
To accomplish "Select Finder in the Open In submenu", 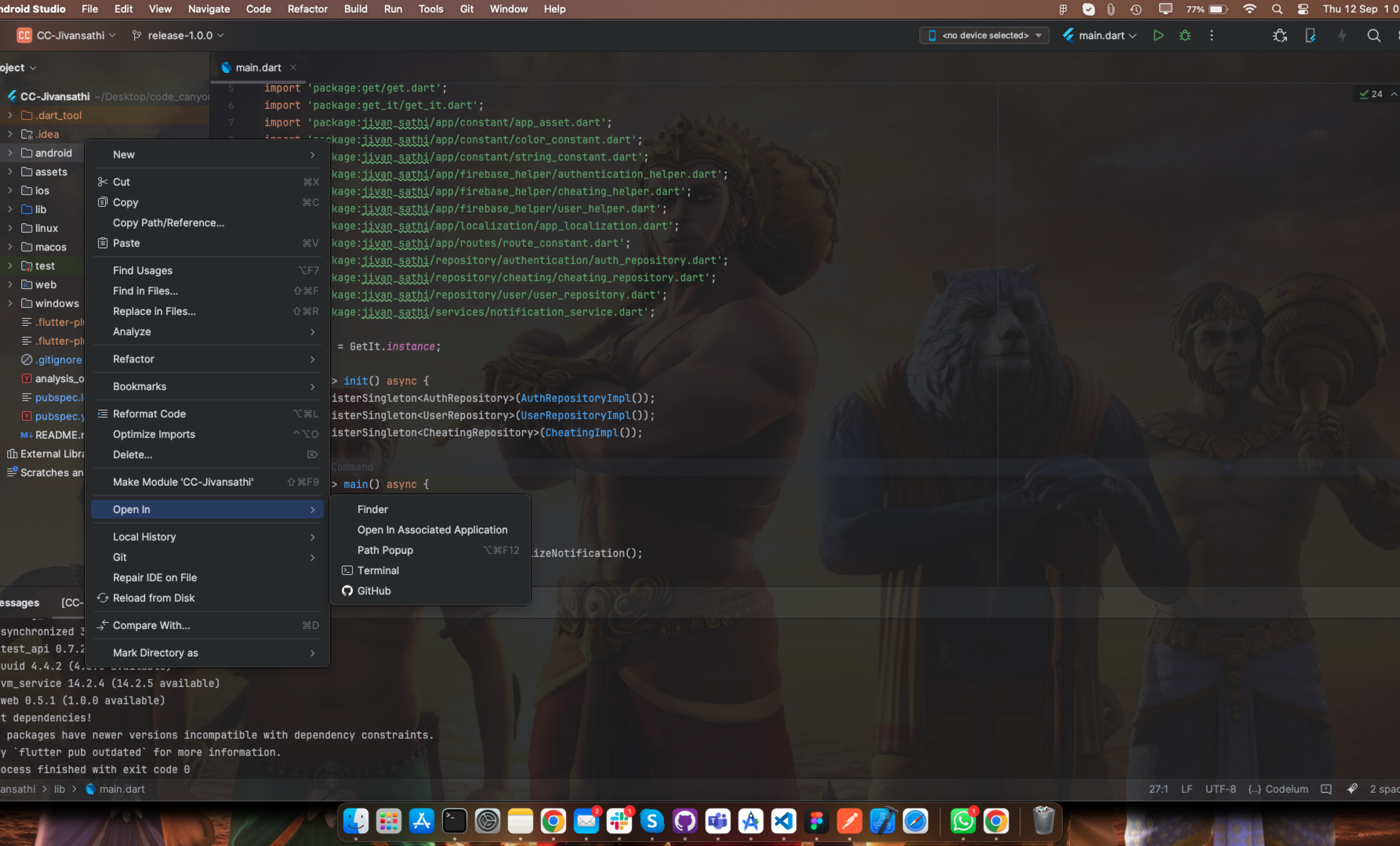I will pos(373,509).
